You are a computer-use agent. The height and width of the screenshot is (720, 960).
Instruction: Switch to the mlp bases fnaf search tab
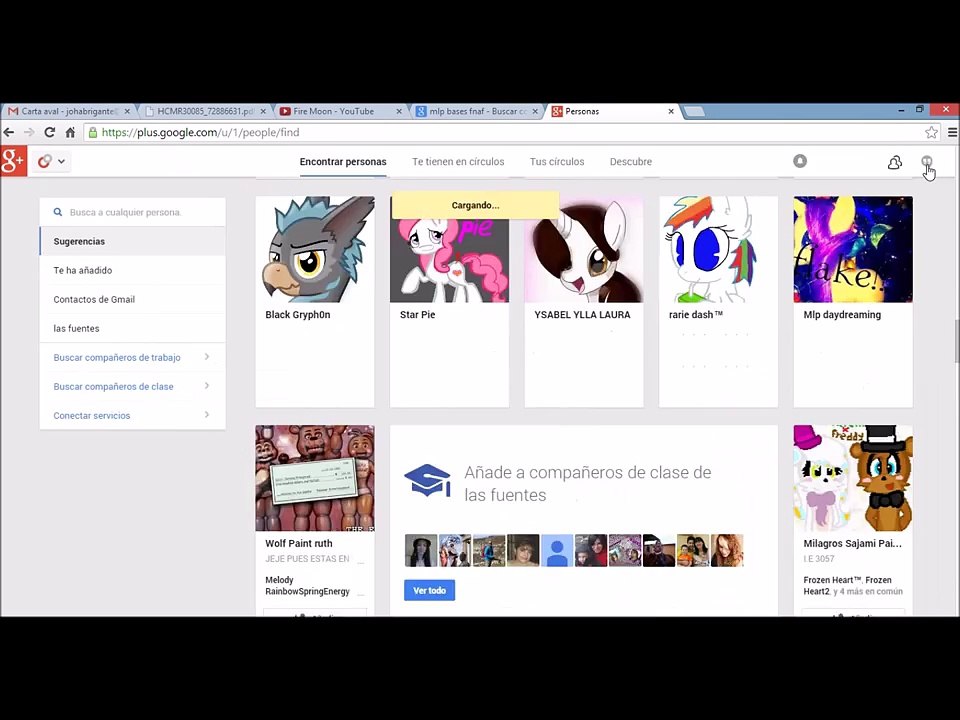click(x=476, y=111)
